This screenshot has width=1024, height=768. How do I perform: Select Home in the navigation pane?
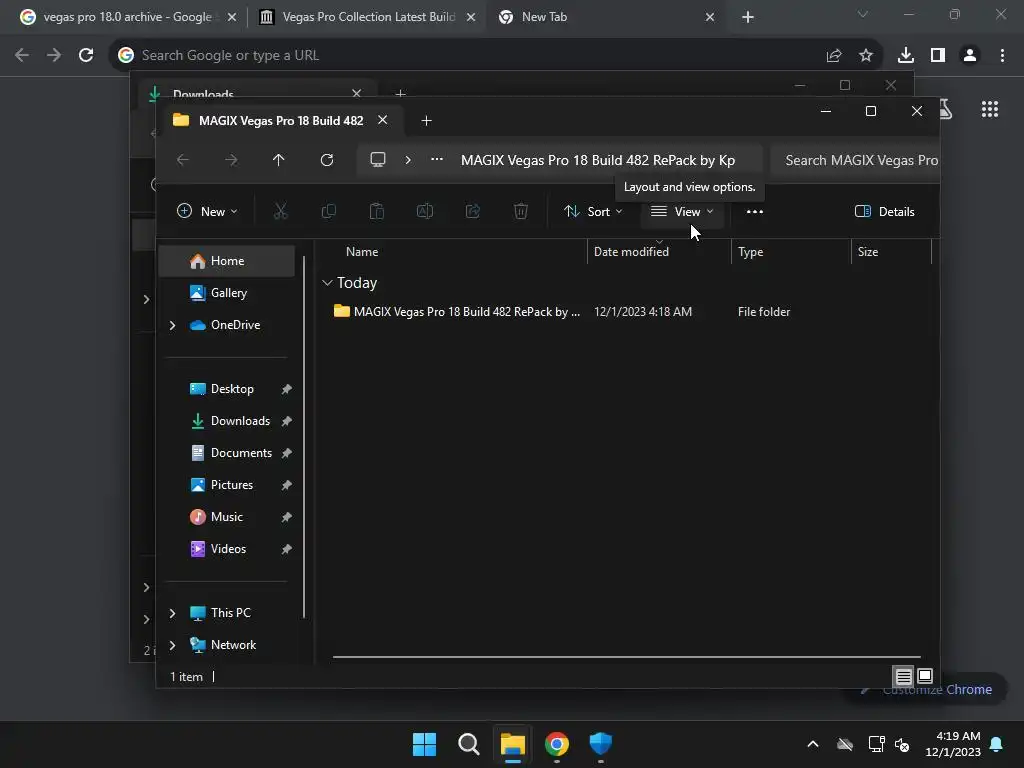tap(227, 261)
